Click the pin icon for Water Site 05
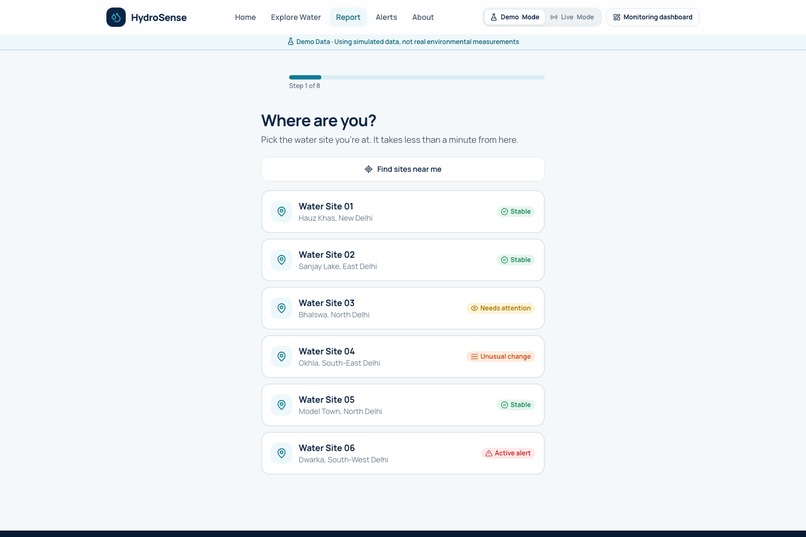Viewport: 806px width, 537px height. tap(282, 405)
